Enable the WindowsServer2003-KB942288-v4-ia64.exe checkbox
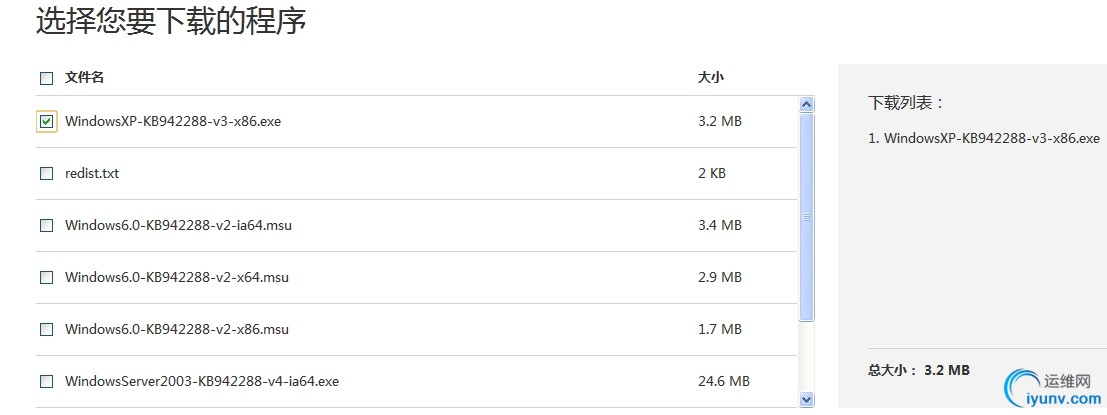 (x=46, y=381)
